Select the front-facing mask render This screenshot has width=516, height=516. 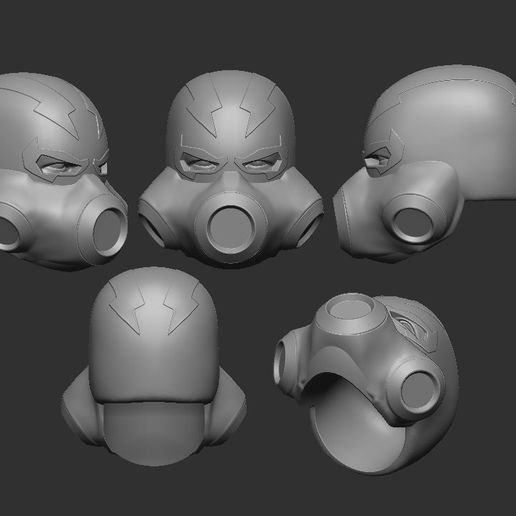tap(231, 168)
